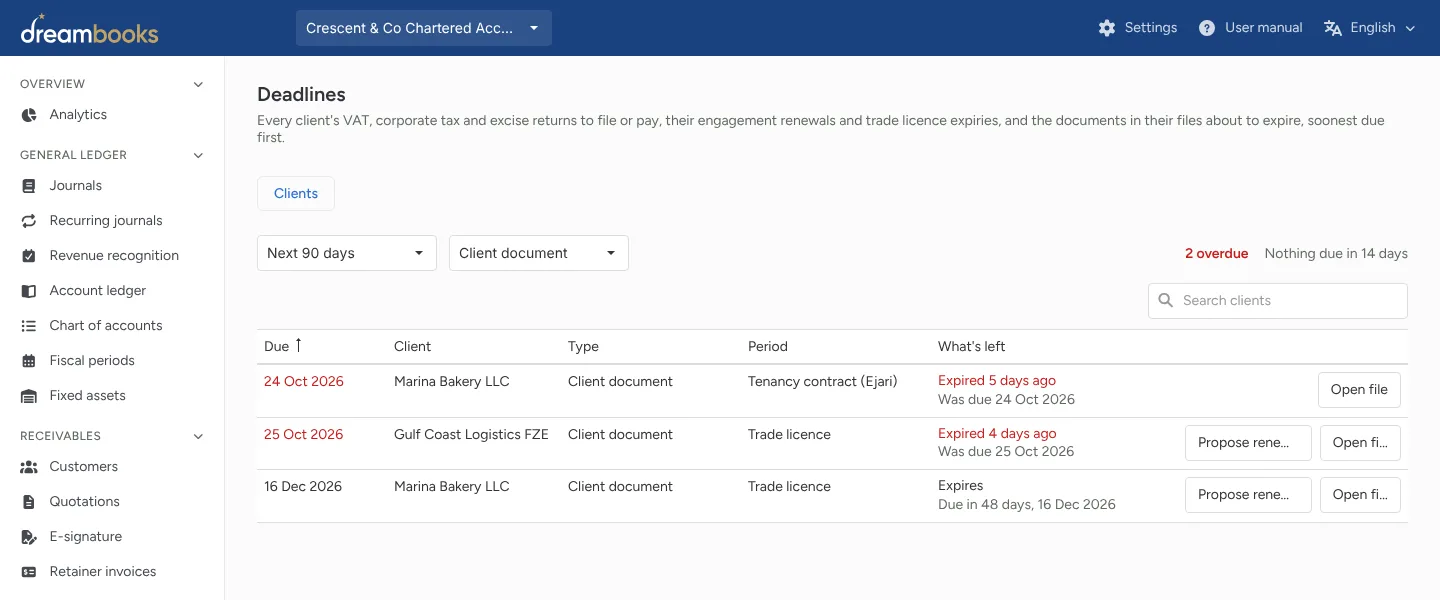Click the Analytics pie chart icon
Viewport: 1440px width, 600px height.
pyautogui.click(x=29, y=115)
